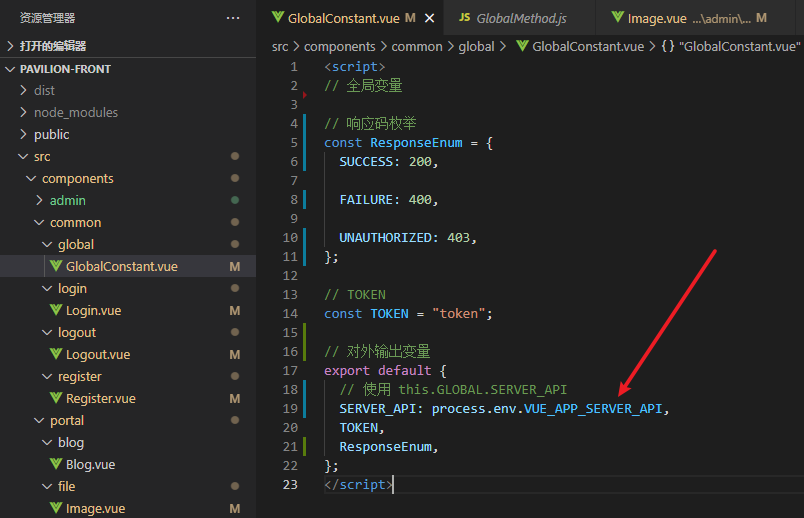Open Login.vue in the file tree
Viewport: 804px width, 518px height.
tap(128, 310)
